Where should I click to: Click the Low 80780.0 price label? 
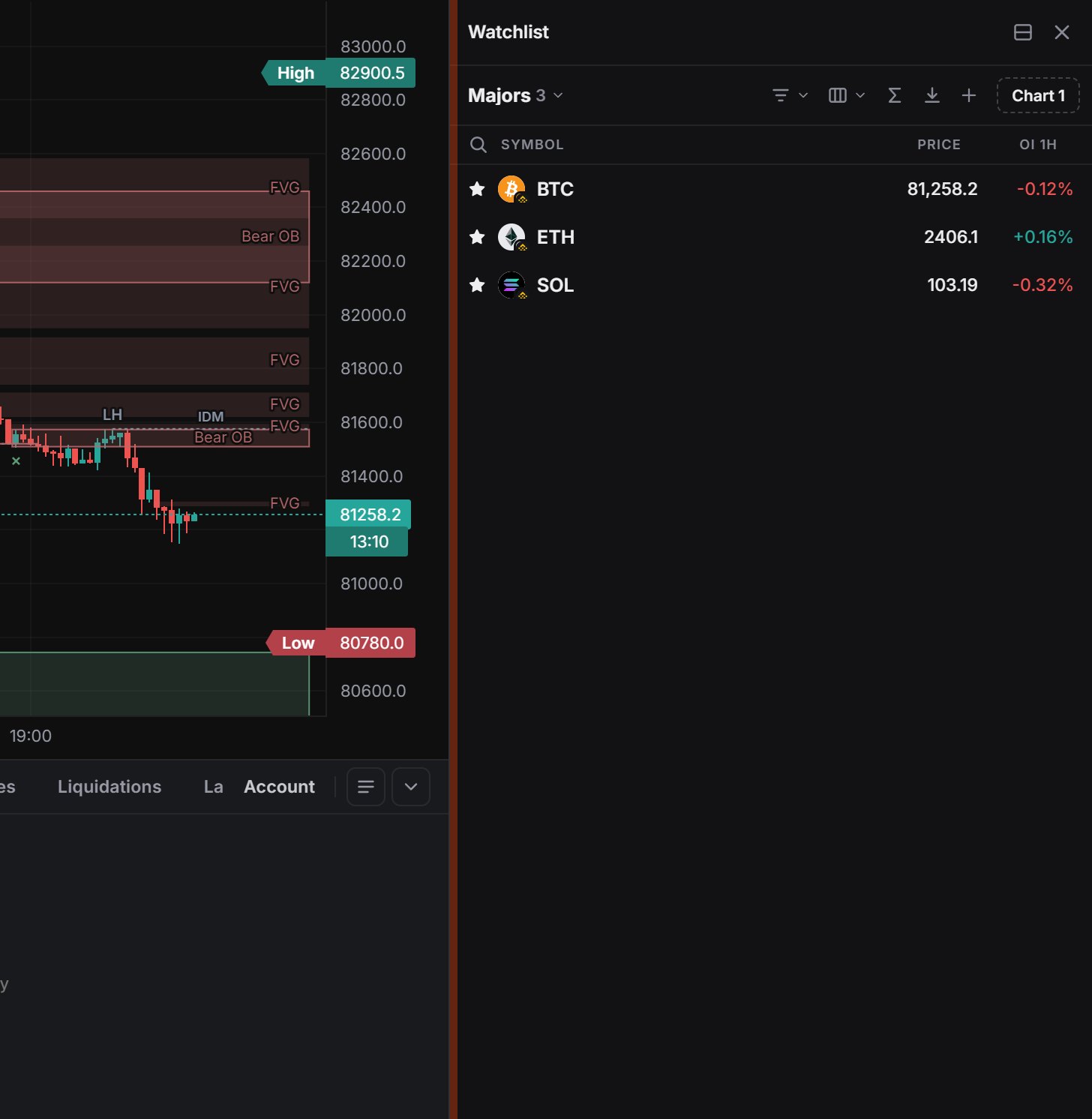pyautogui.click(x=341, y=643)
